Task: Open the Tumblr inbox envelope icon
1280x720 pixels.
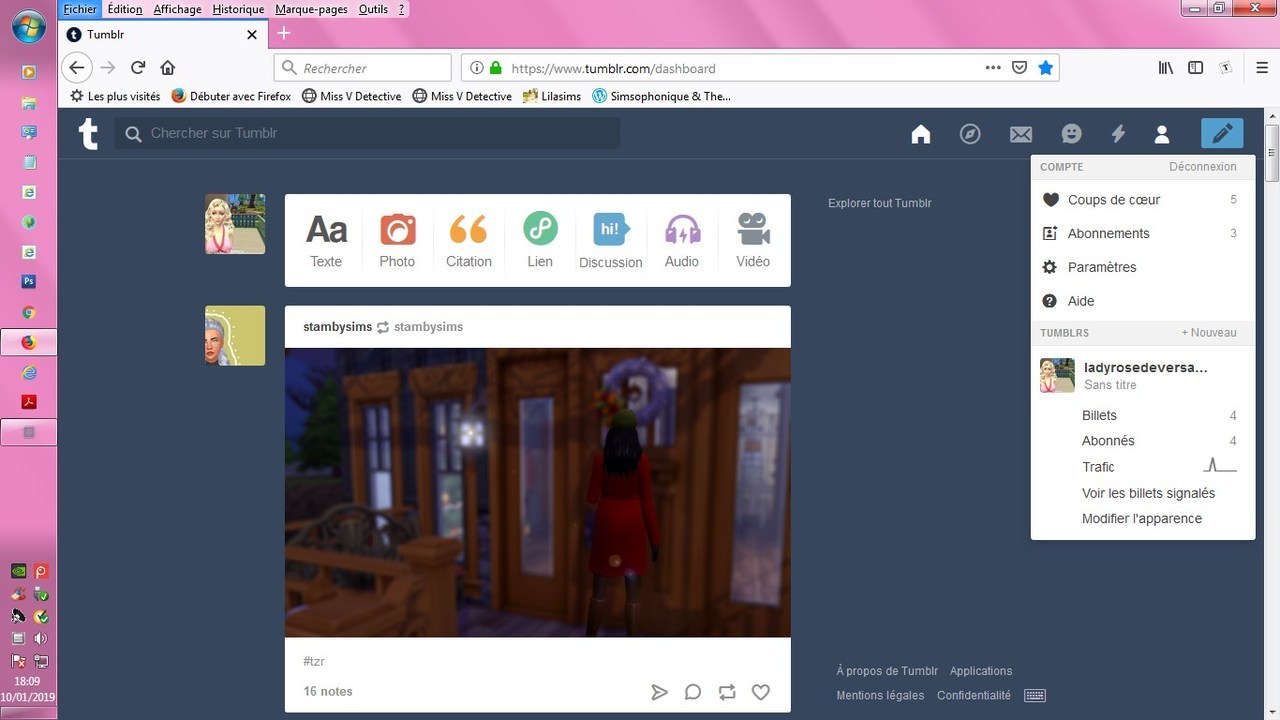Action: (1020, 134)
